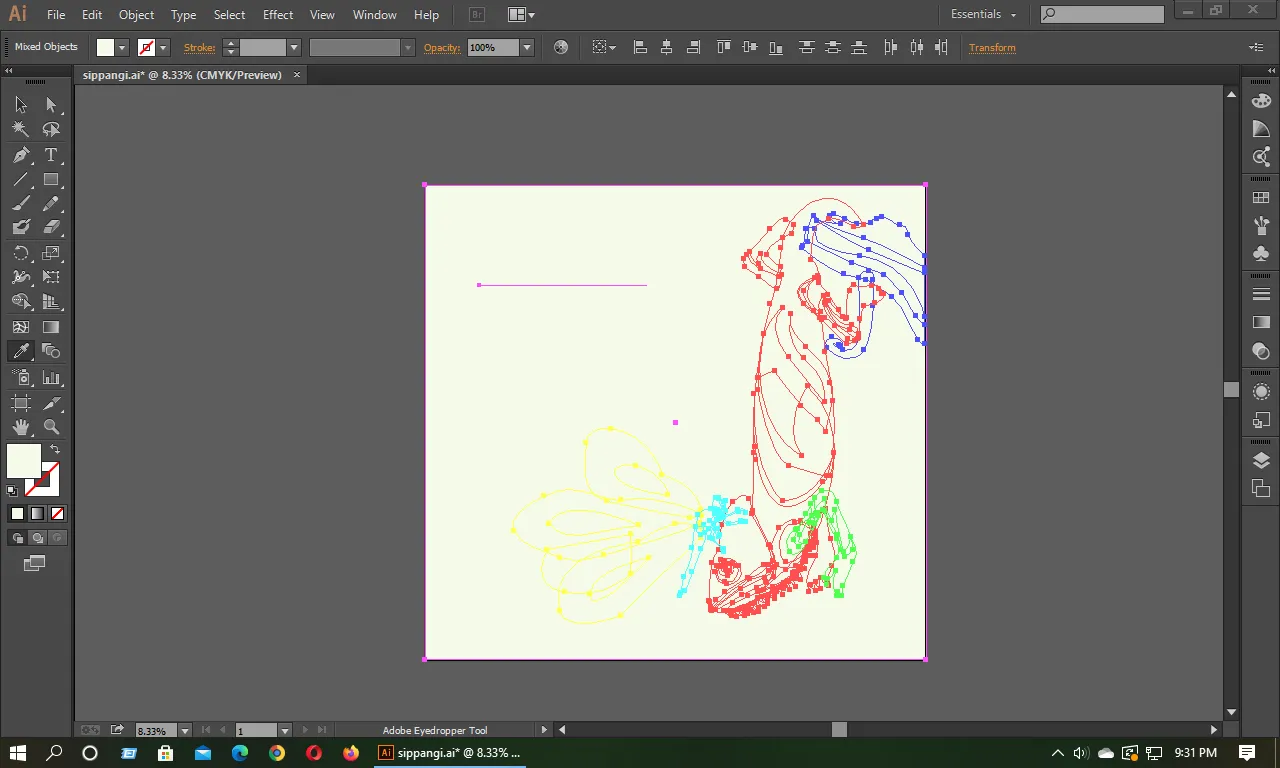Open the Effect menu
Image resolution: width=1280 pixels, height=768 pixels.
click(x=278, y=15)
